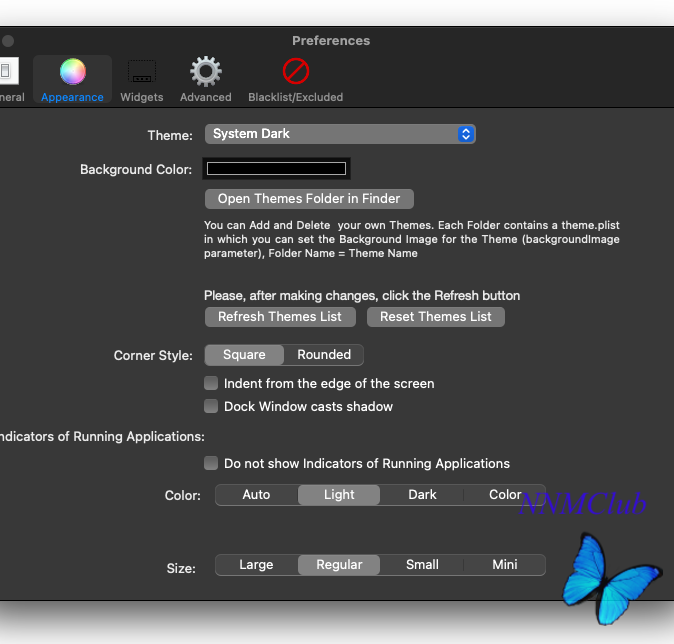Choose Regular indicator size

point(339,564)
